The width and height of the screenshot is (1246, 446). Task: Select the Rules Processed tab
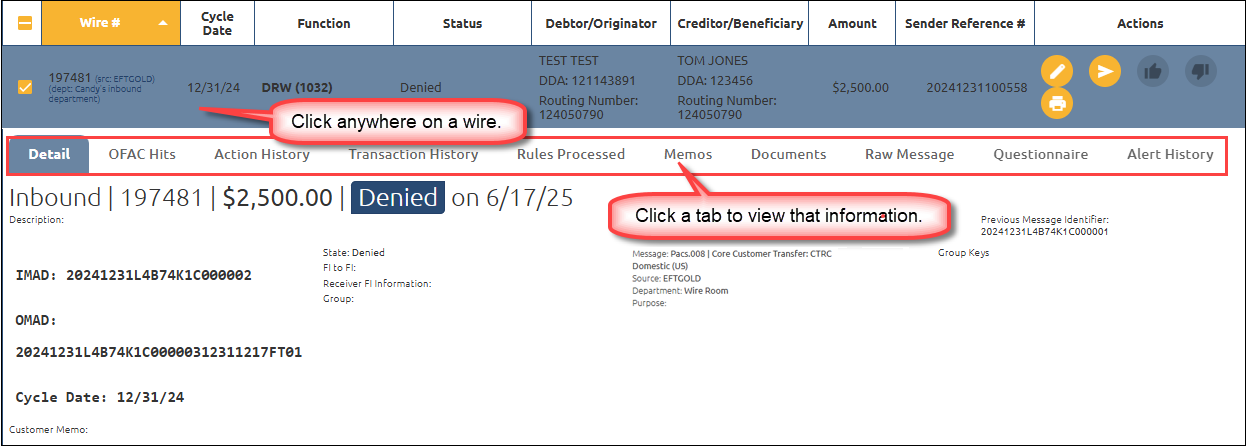pyautogui.click(x=570, y=155)
